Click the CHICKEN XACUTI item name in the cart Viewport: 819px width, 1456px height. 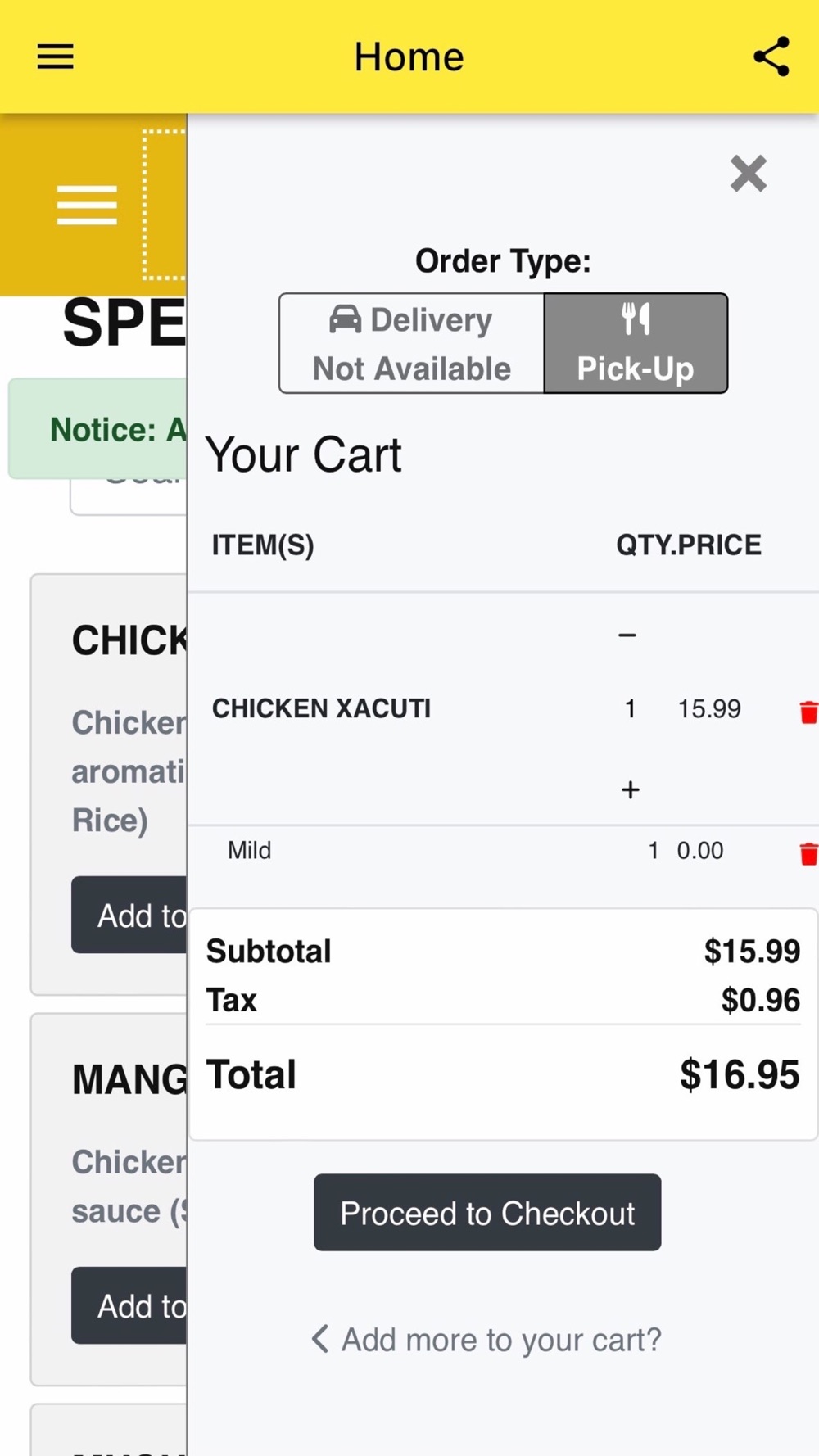(321, 708)
